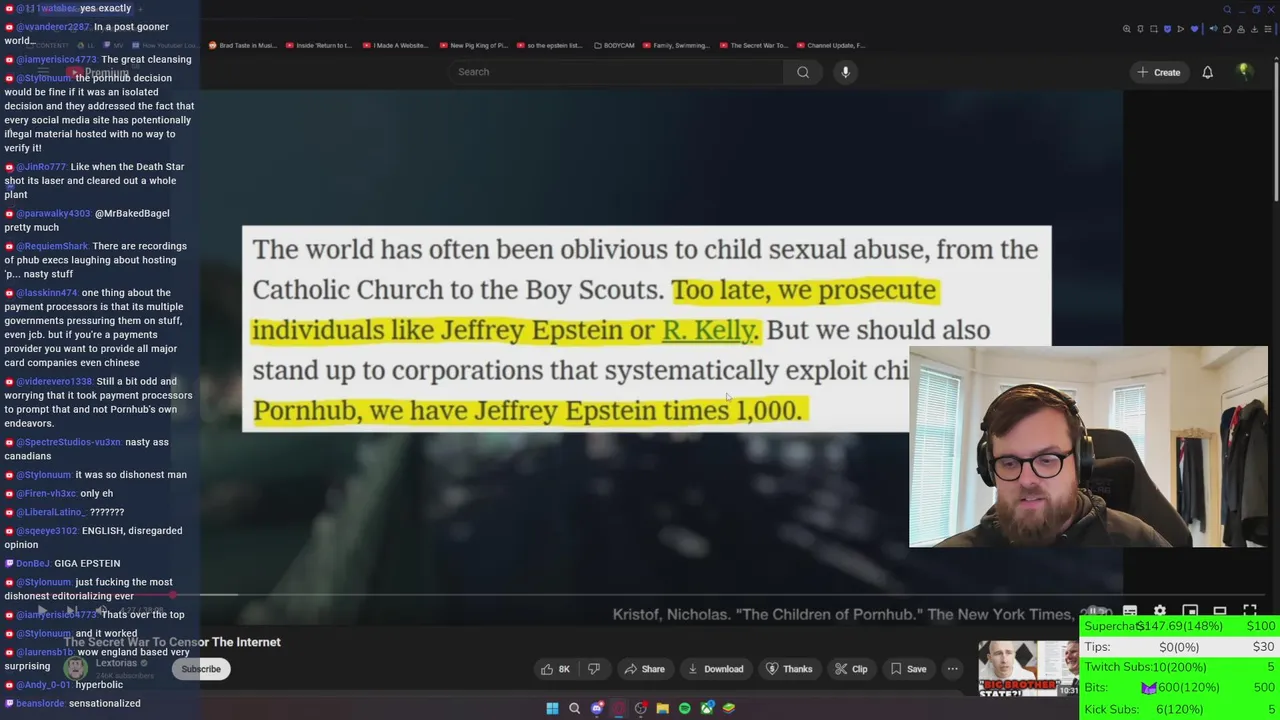Like the video with 8K likes
Screen dimensions: 1280x720
[x=555, y=669]
